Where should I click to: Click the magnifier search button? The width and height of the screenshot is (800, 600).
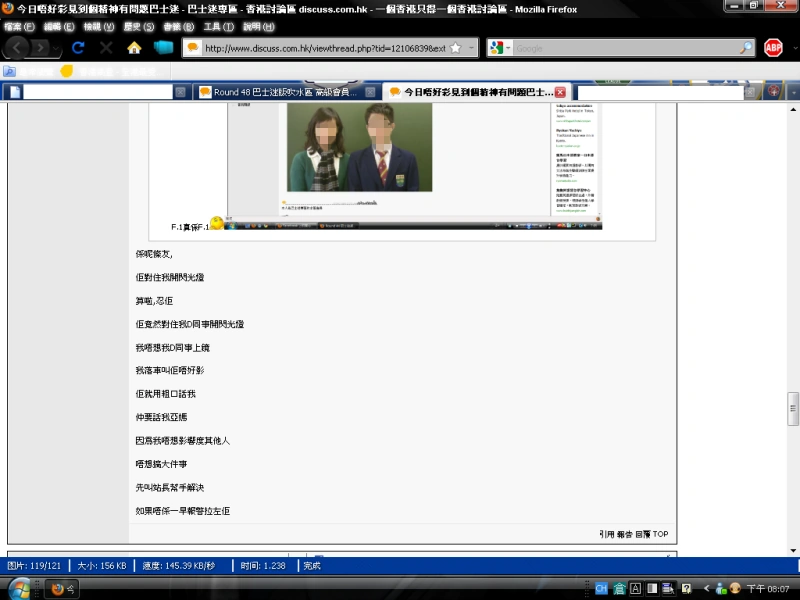click(746, 48)
